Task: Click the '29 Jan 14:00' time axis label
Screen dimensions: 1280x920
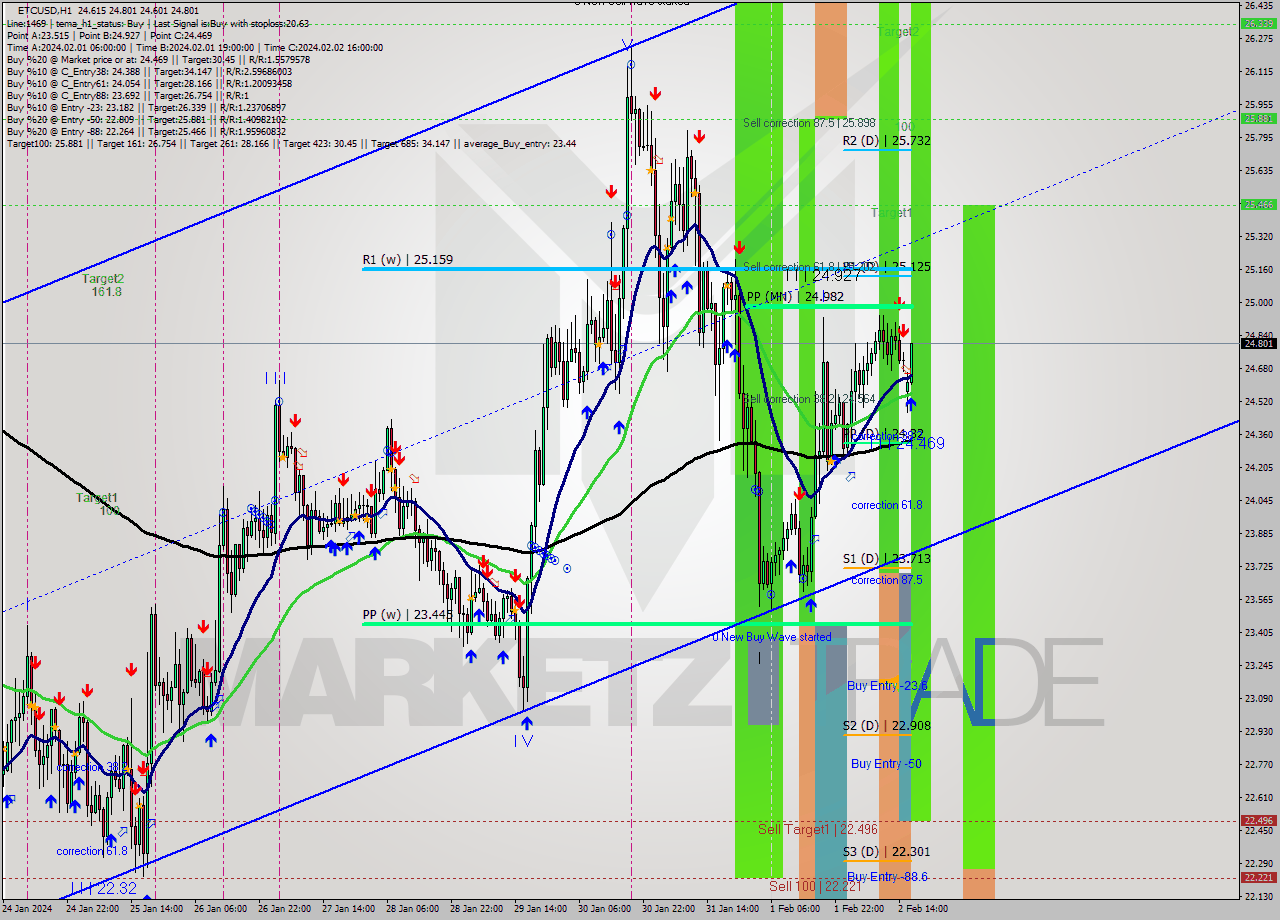Action: [539, 909]
